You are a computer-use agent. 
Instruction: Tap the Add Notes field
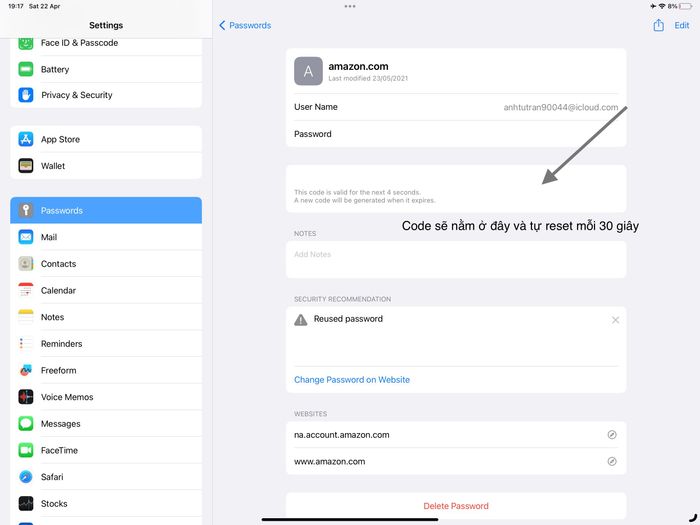(456, 255)
